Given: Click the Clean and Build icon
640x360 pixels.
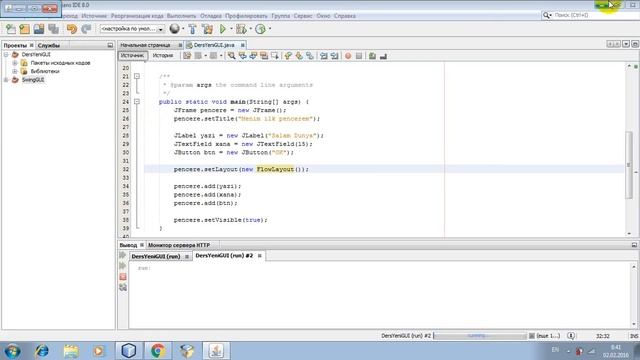Looking at the screenshot, I should 207,29.
